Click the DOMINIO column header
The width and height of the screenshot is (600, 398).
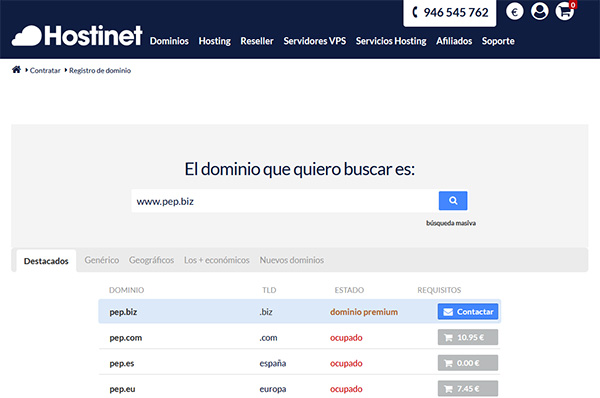pos(126,290)
